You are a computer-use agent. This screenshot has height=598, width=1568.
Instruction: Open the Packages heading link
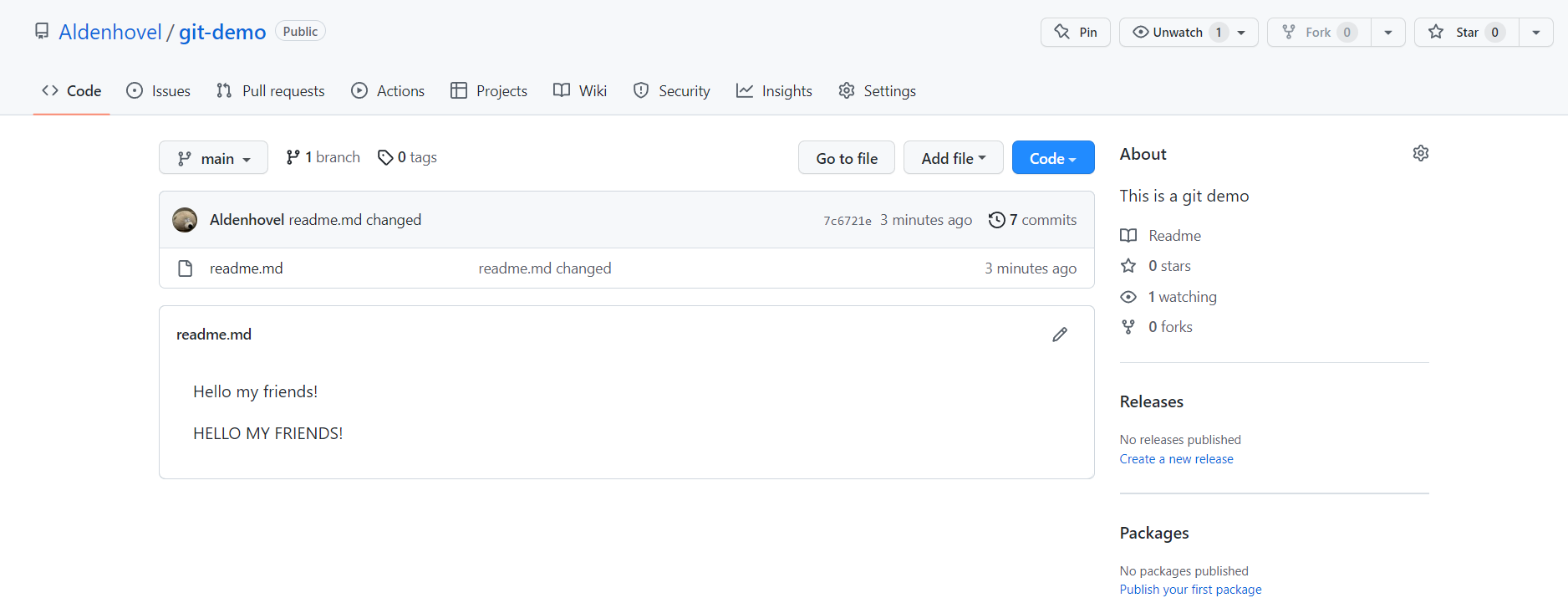[x=1154, y=533]
